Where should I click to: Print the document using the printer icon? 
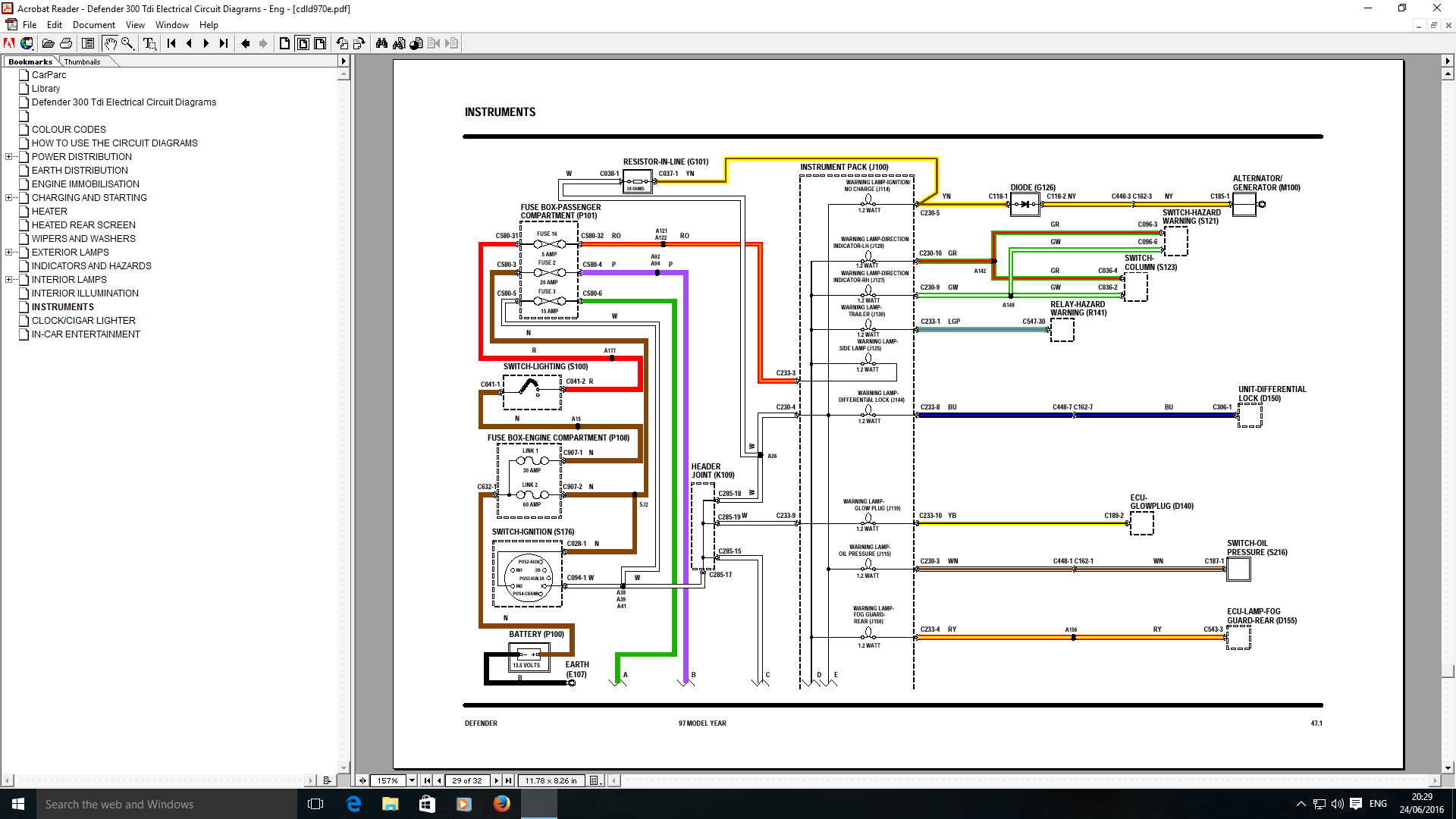[66, 43]
